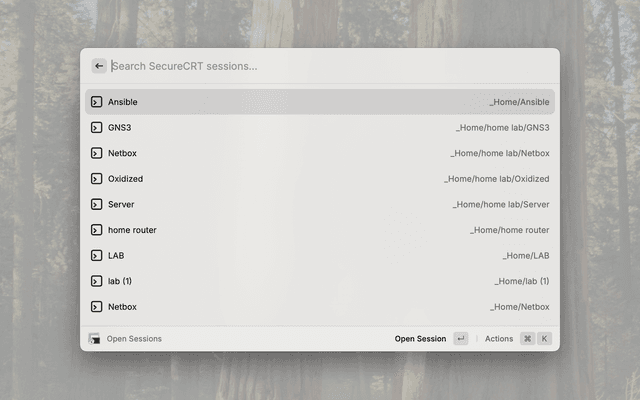640x400 pixels.
Task: Click the _Home/Netbox path text
Action: click(x=520, y=307)
